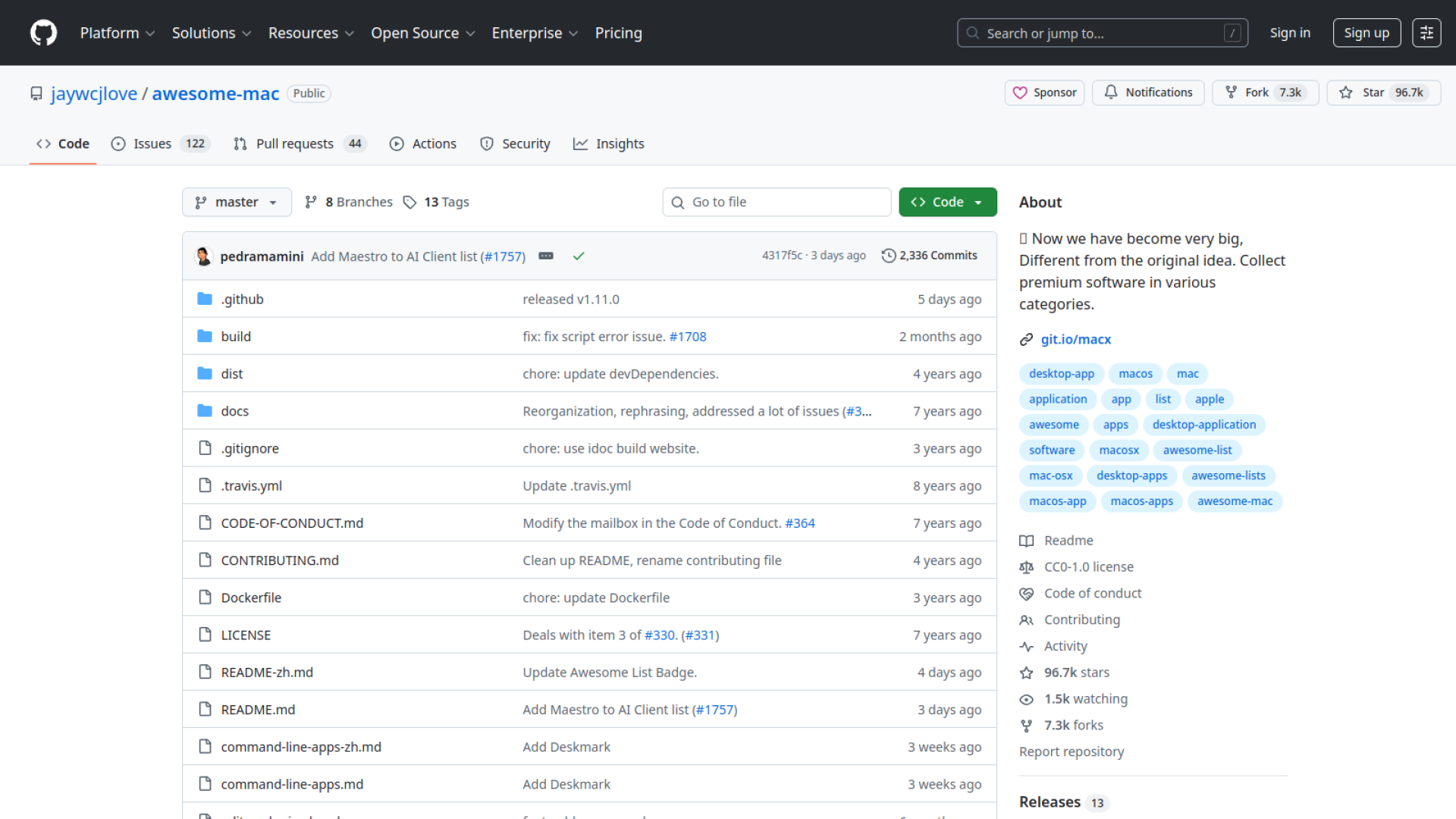Click the Sign up button

point(1367,33)
